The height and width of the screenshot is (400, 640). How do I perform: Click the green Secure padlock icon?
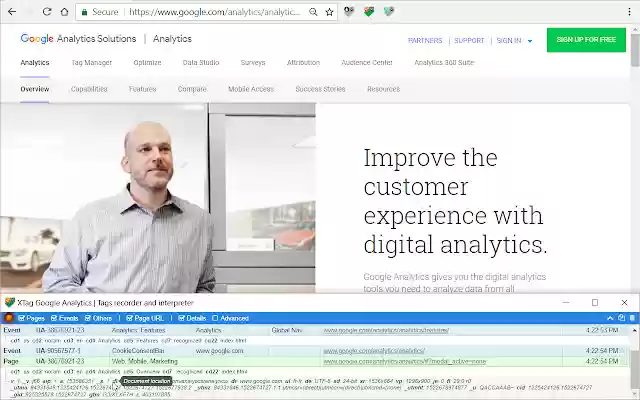pos(84,12)
